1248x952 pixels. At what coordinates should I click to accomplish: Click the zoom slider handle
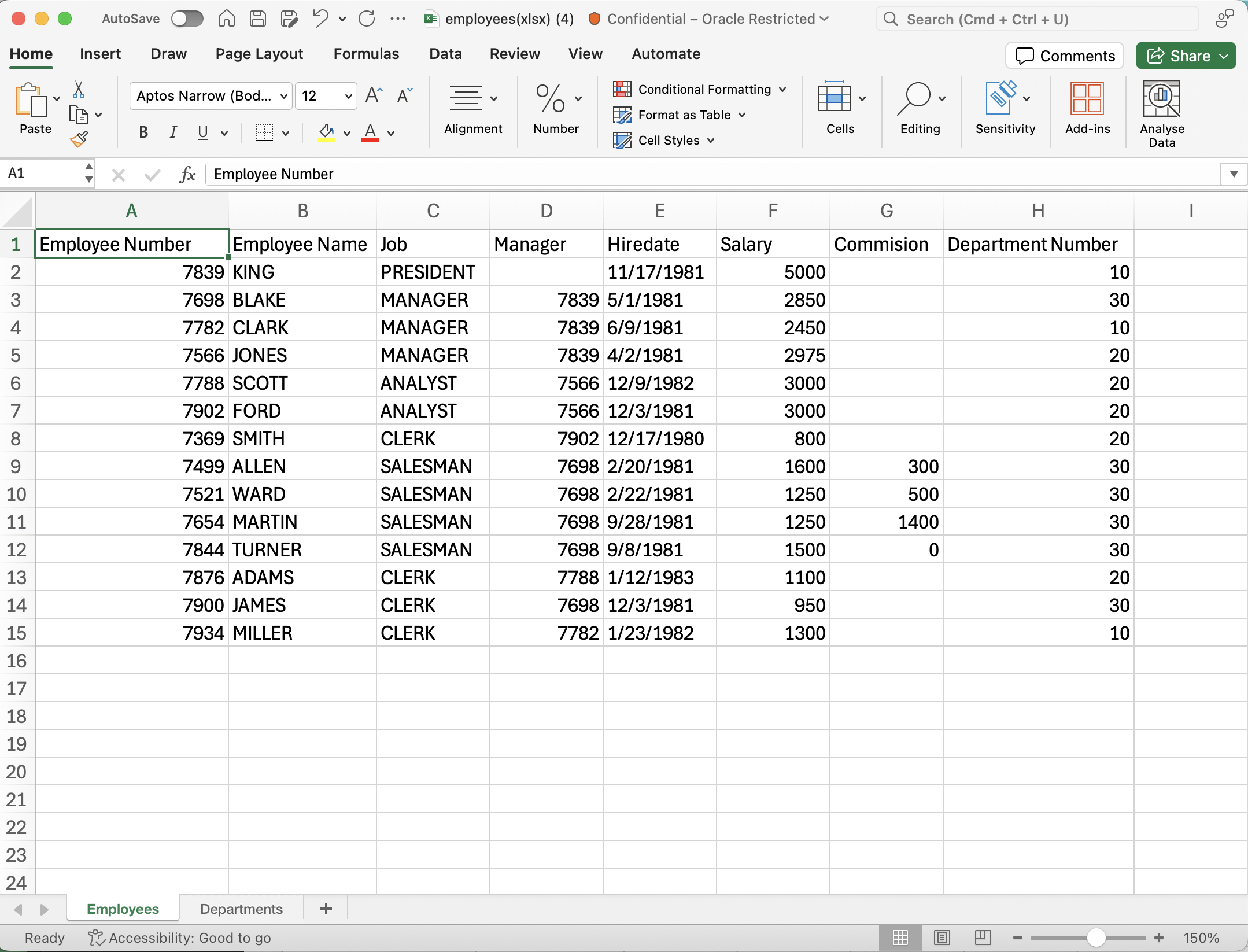tap(1096, 938)
